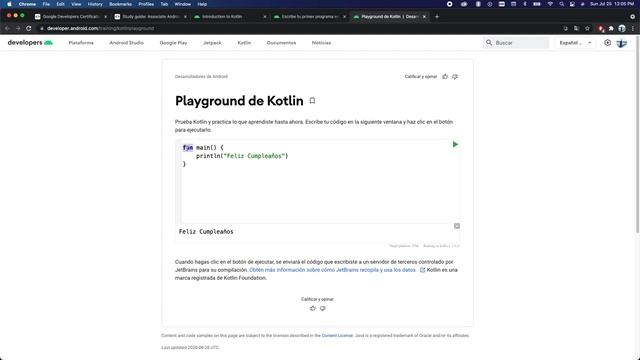This screenshot has height=360, width=640.
Task: Open the developers Android logo home link
Action: (30, 42)
